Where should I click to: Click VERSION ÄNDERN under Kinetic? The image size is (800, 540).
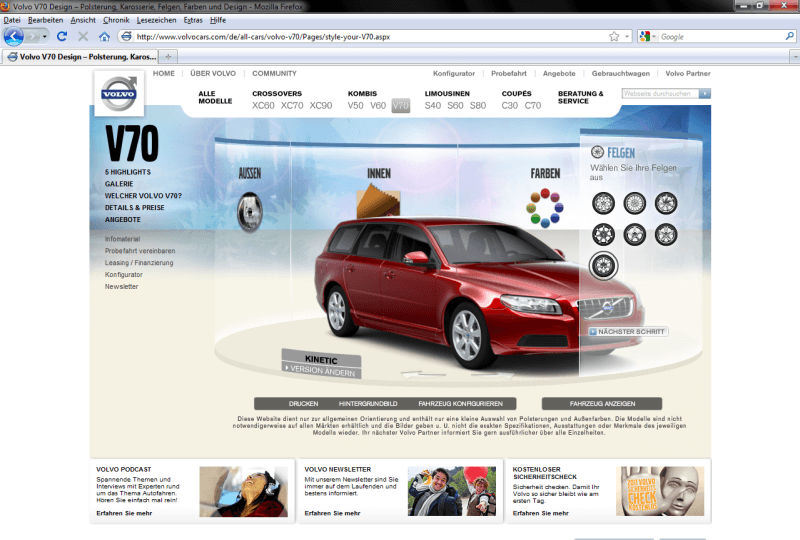click(x=321, y=371)
